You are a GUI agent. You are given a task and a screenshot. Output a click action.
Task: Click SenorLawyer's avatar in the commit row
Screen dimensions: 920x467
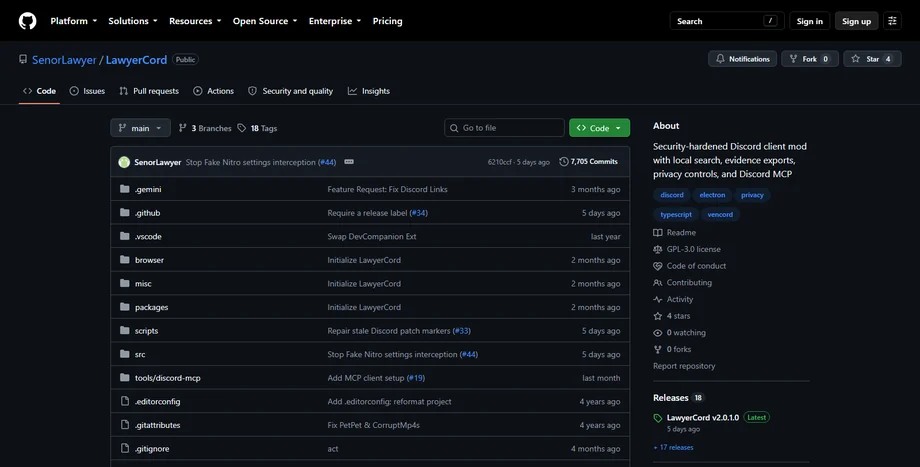124,162
